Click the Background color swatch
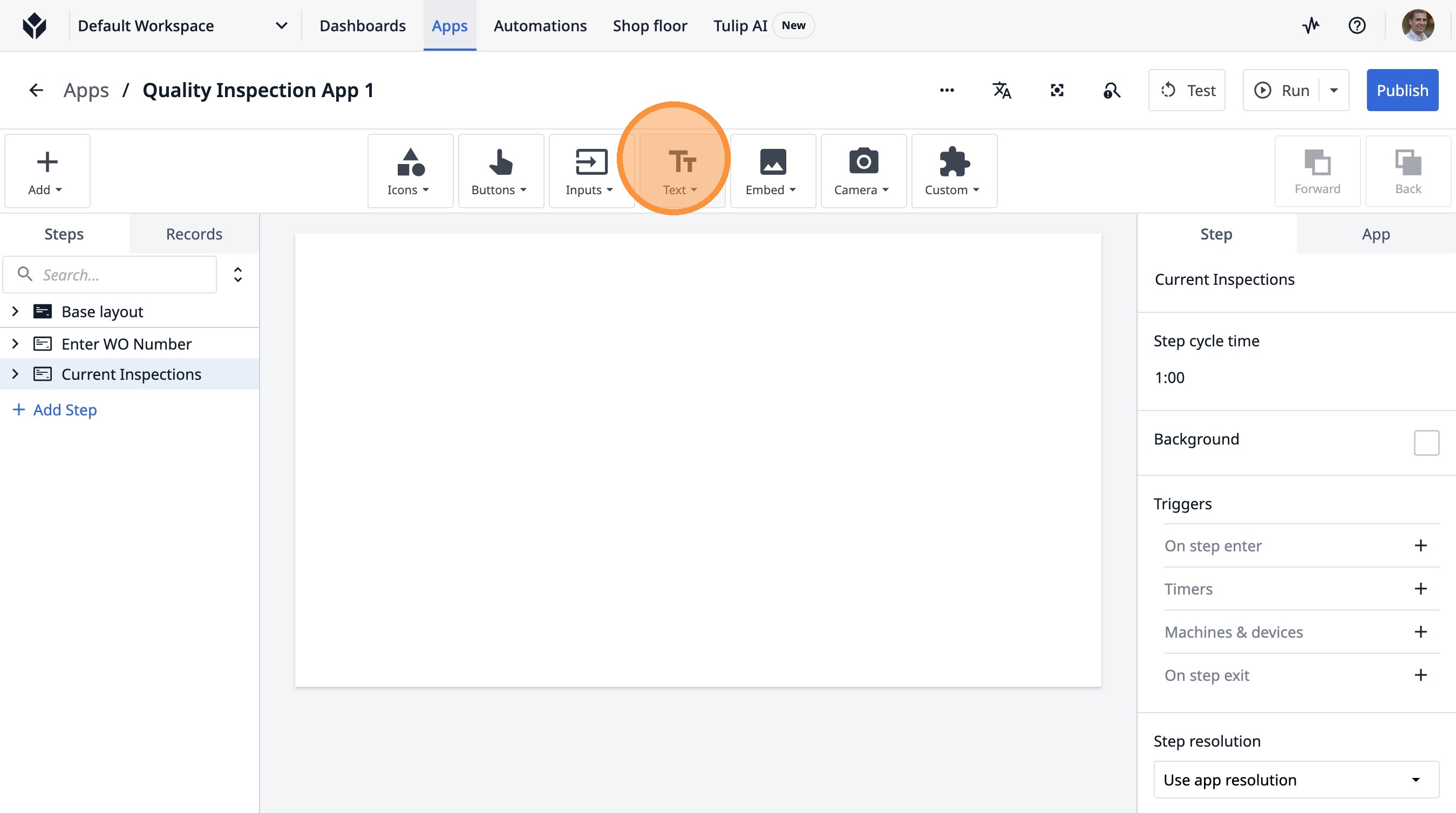Image resolution: width=1456 pixels, height=813 pixels. pos(1425,442)
